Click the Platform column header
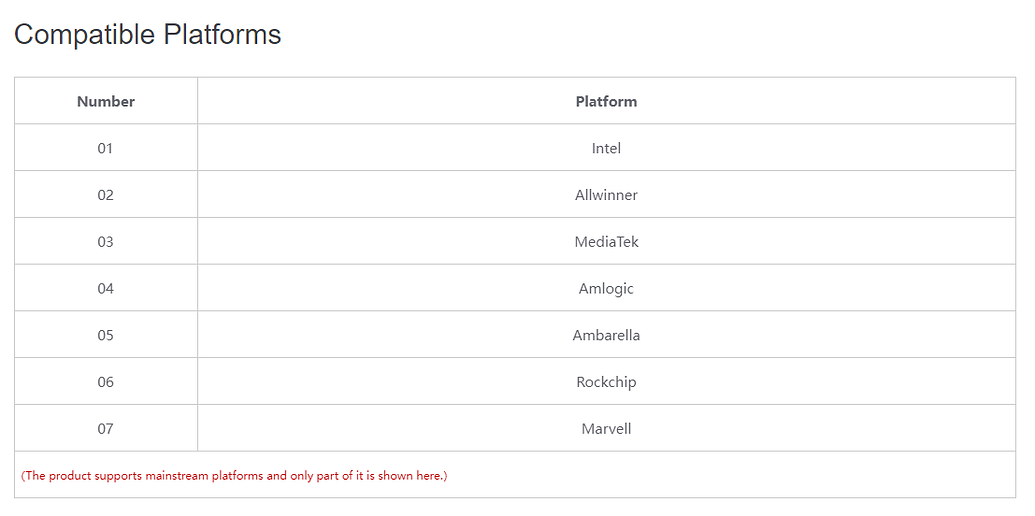This screenshot has width=1035, height=516. pyautogui.click(x=606, y=101)
